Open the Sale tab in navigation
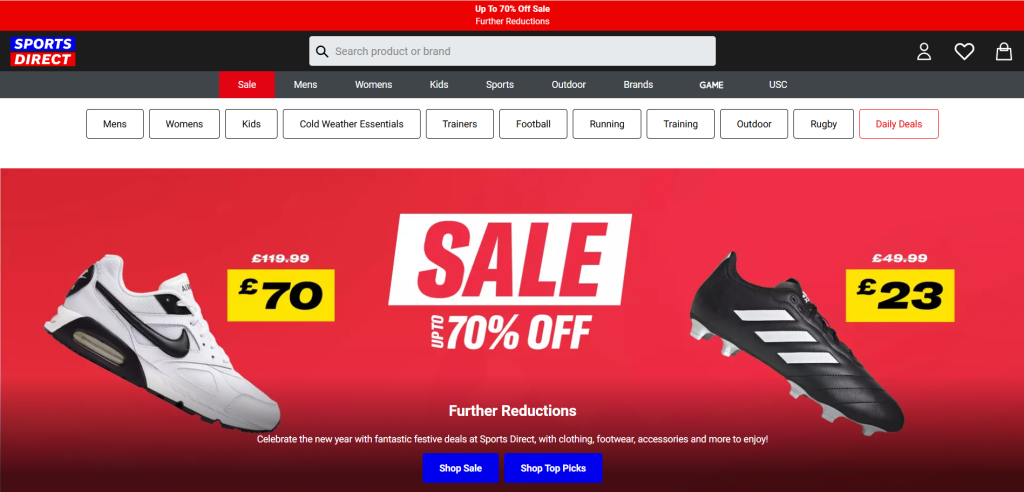 [x=247, y=85]
